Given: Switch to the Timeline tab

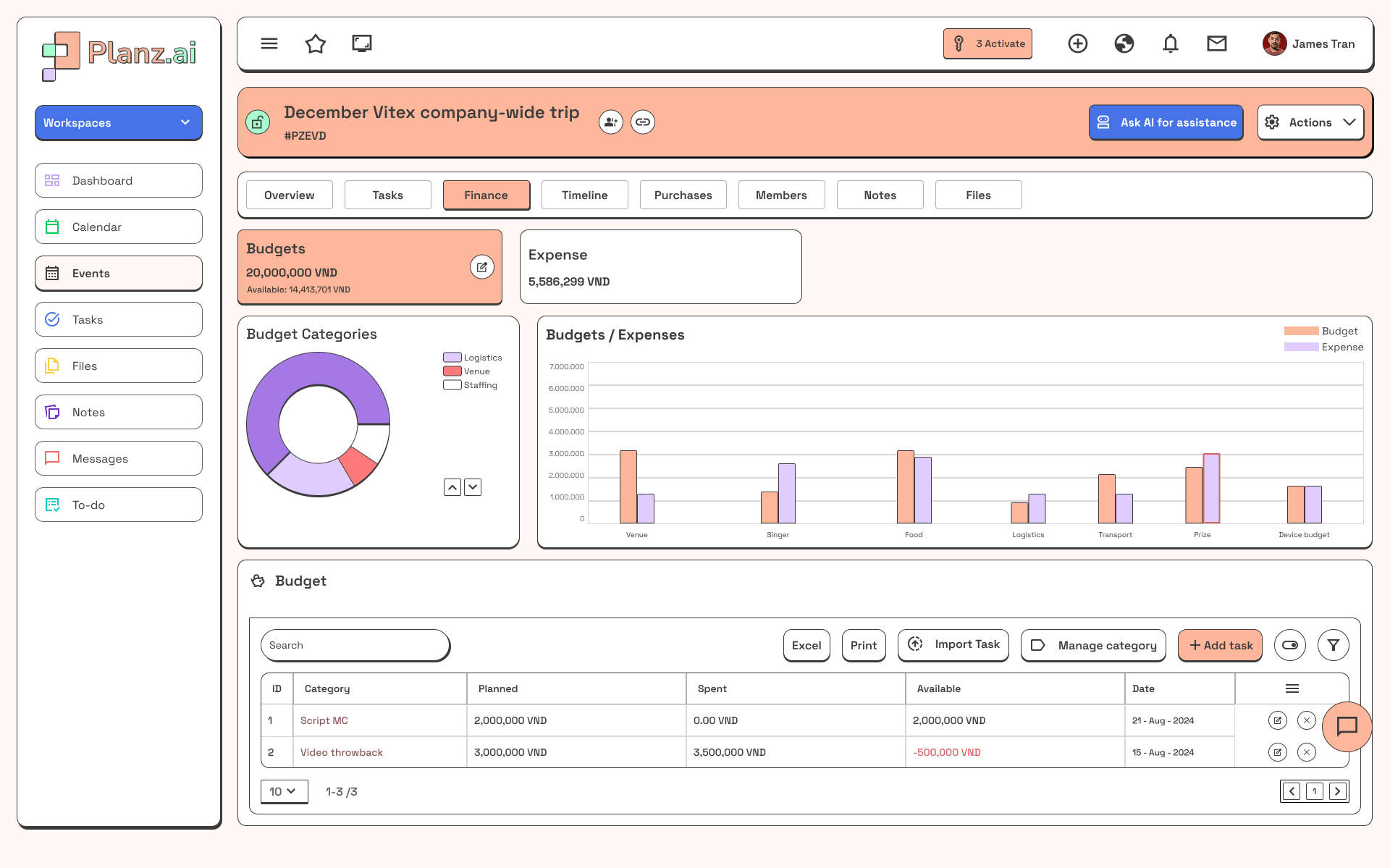Looking at the screenshot, I should (x=584, y=195).
